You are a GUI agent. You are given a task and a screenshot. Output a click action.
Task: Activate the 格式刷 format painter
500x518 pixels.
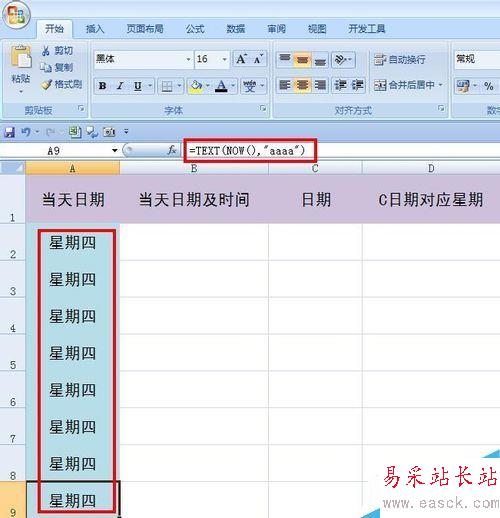[62, 84]
